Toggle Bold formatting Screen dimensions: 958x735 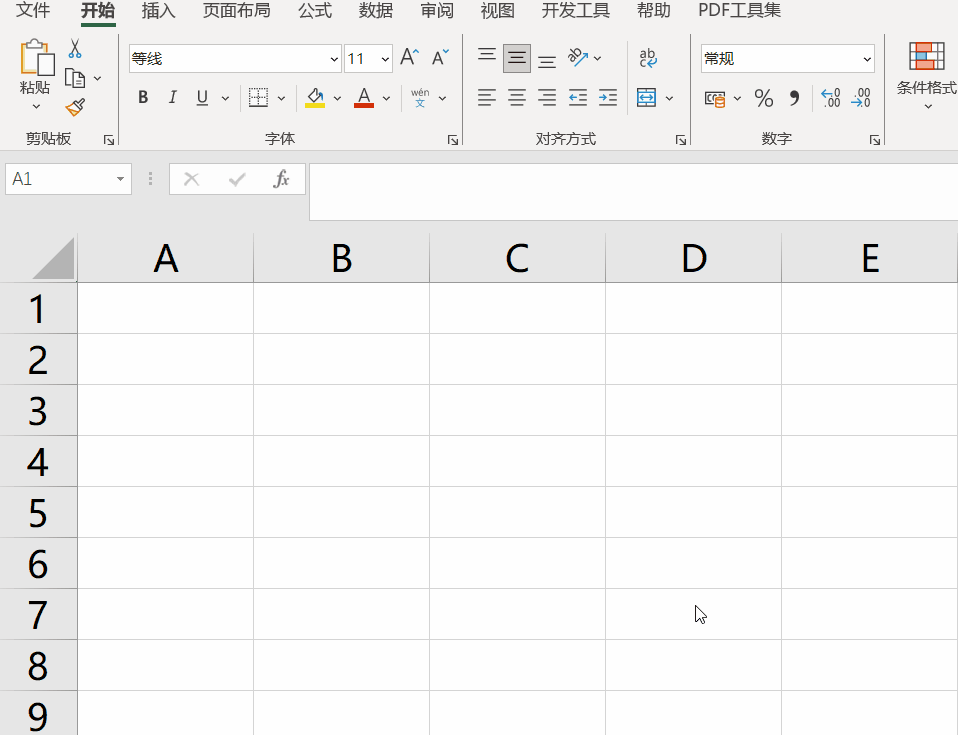[143, 98]
